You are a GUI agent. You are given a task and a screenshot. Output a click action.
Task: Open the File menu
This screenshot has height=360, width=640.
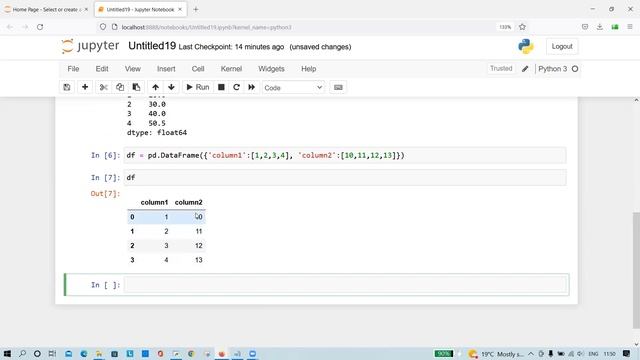[73, 69]
